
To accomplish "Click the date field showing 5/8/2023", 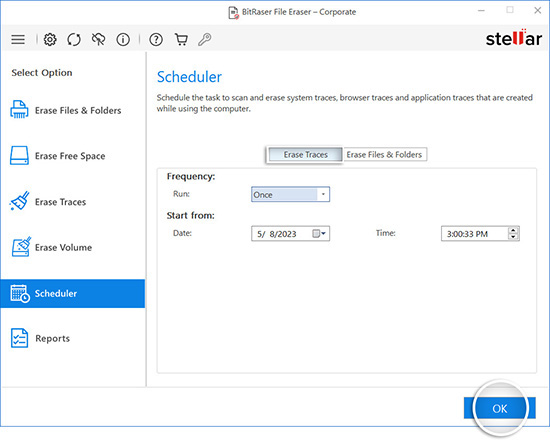I will 290,234.
